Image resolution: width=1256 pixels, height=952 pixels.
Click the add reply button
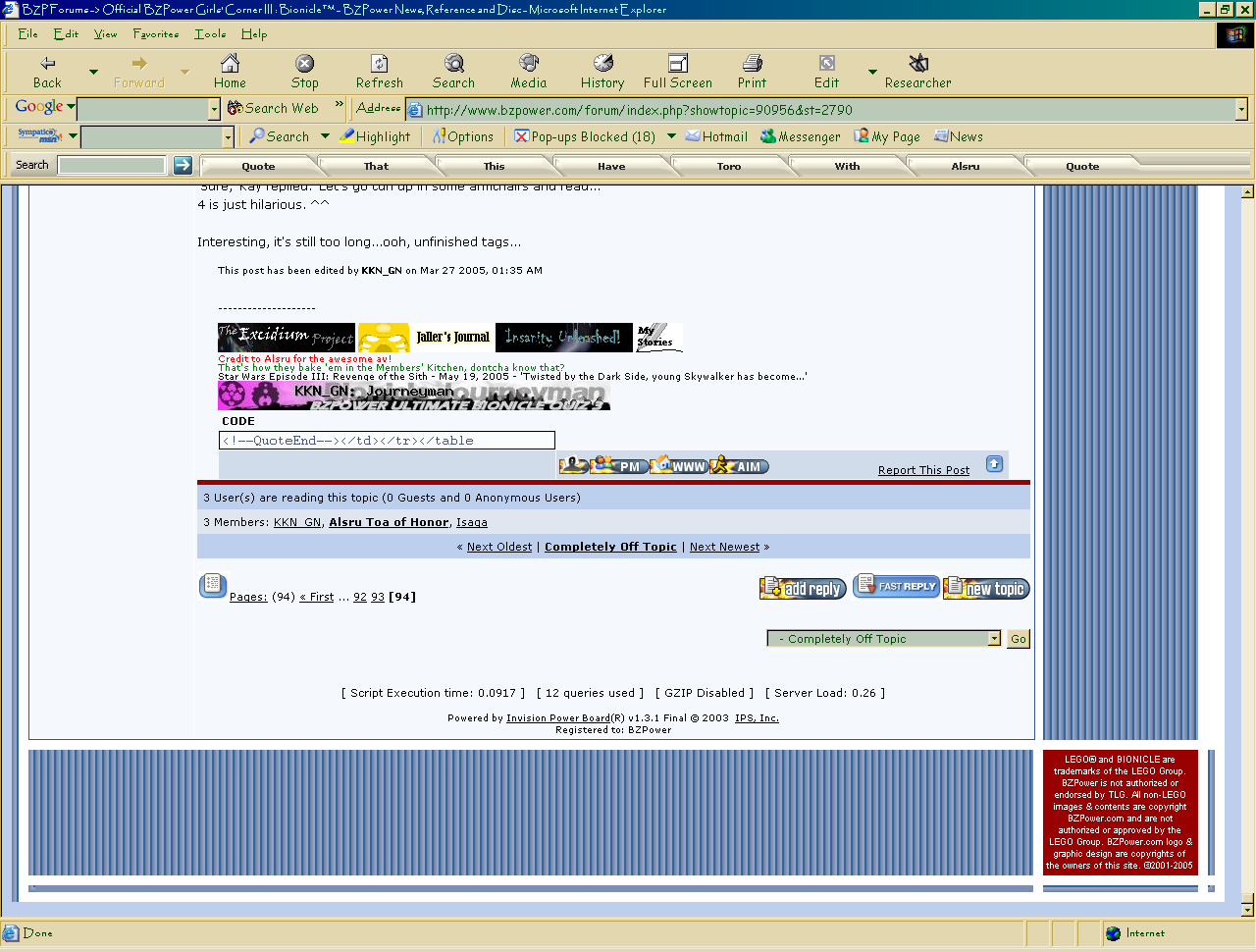coord(803,589)
